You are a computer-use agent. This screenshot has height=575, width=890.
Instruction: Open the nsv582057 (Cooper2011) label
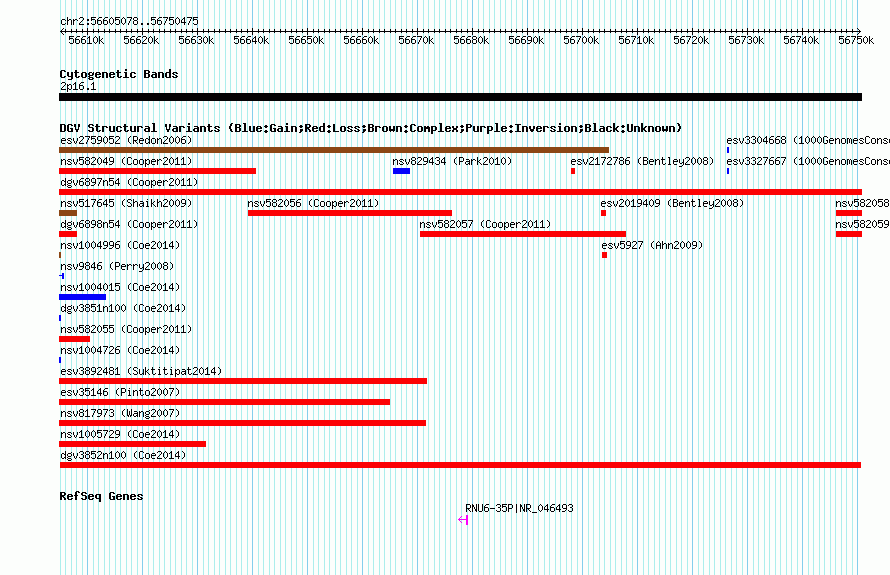485,224
